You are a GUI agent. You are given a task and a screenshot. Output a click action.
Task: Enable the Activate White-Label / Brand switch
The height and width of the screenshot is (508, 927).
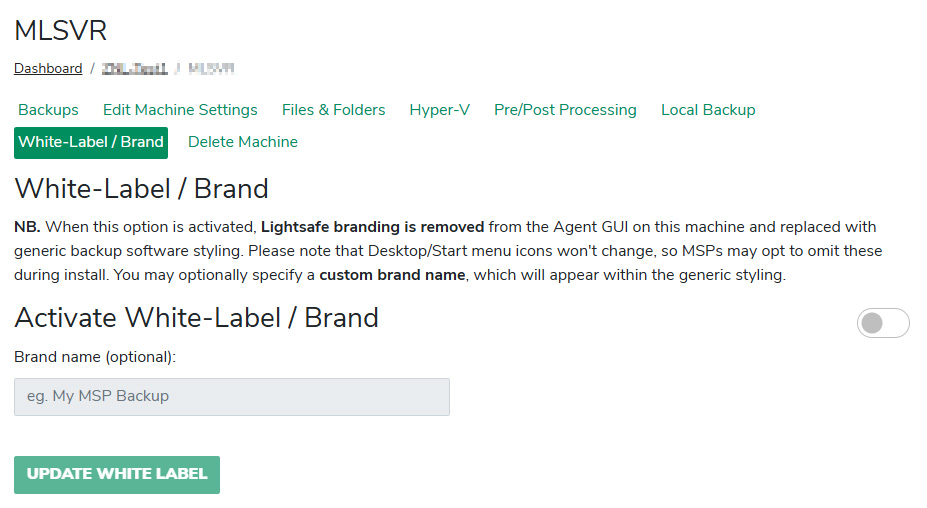coord(883,323)
